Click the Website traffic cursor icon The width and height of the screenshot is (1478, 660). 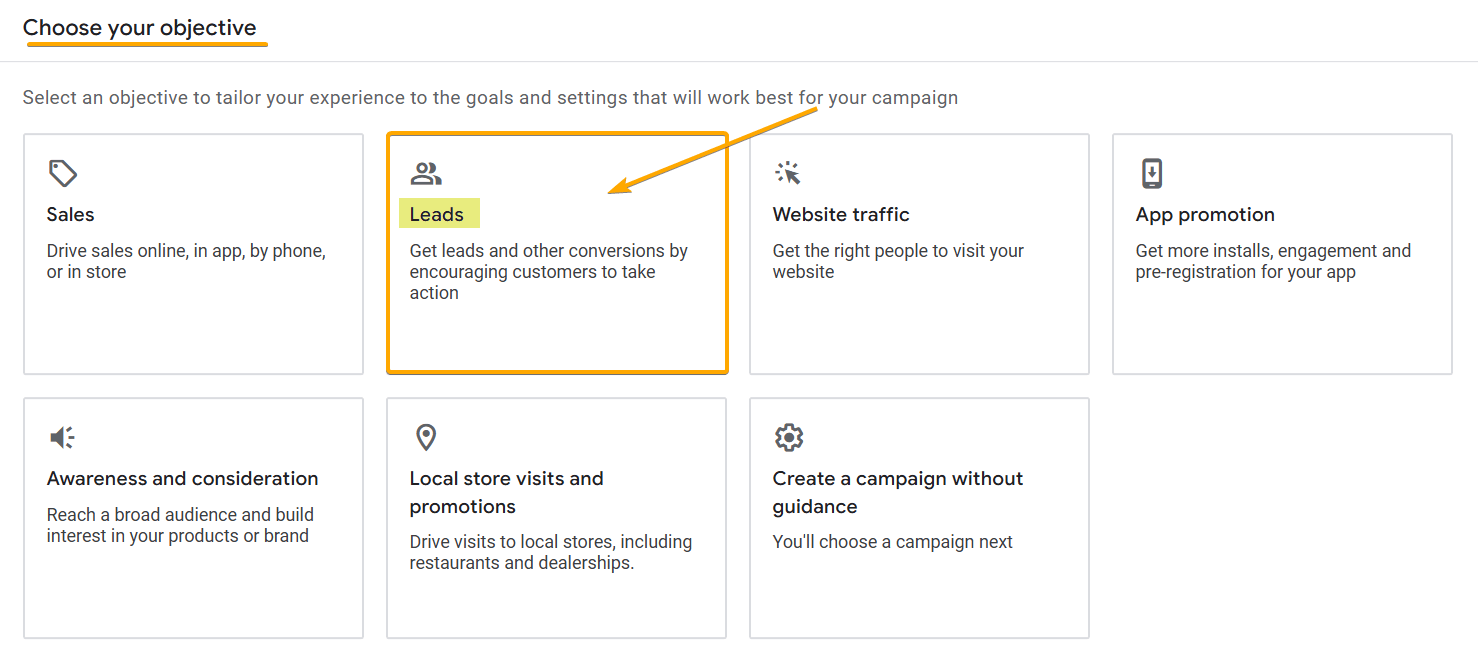(789, 174)
